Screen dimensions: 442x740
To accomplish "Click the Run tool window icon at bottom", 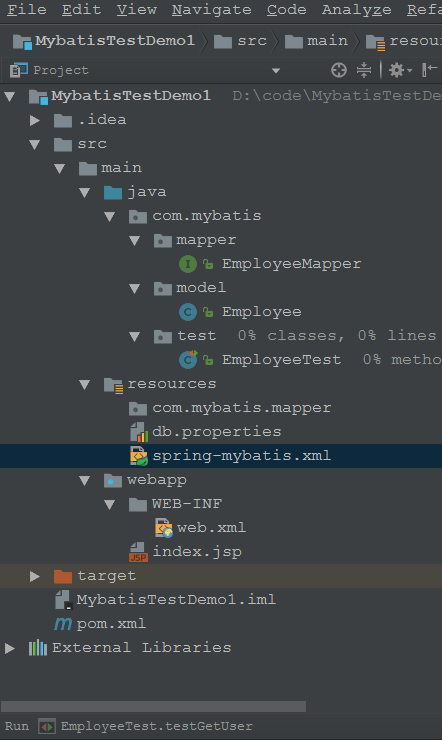I will 47,727.
